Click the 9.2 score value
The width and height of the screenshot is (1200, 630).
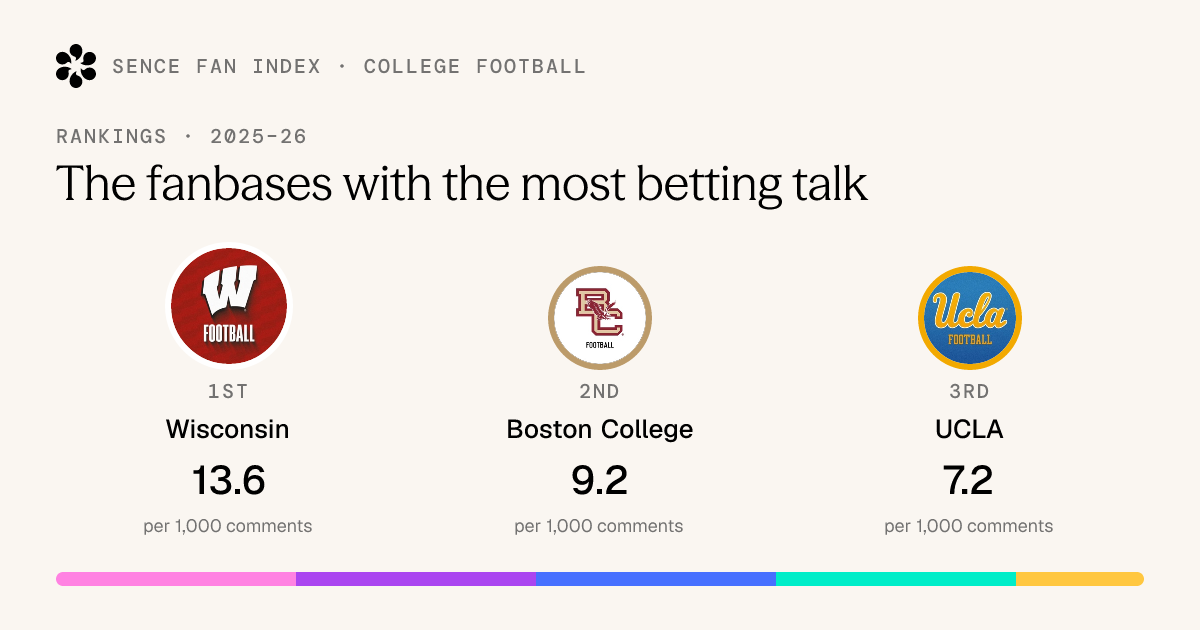pos(599,481)
